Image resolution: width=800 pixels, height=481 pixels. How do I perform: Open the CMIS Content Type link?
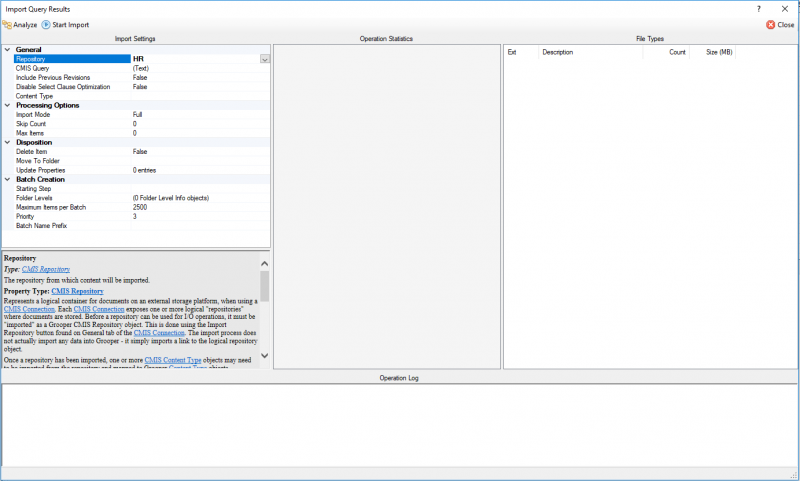[x=172, y=360]
